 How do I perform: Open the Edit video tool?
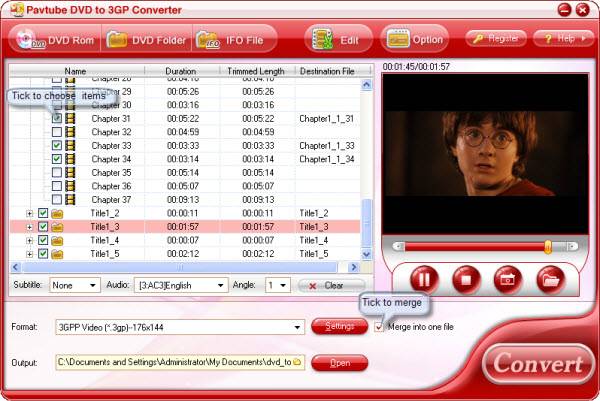pos(338,39)
